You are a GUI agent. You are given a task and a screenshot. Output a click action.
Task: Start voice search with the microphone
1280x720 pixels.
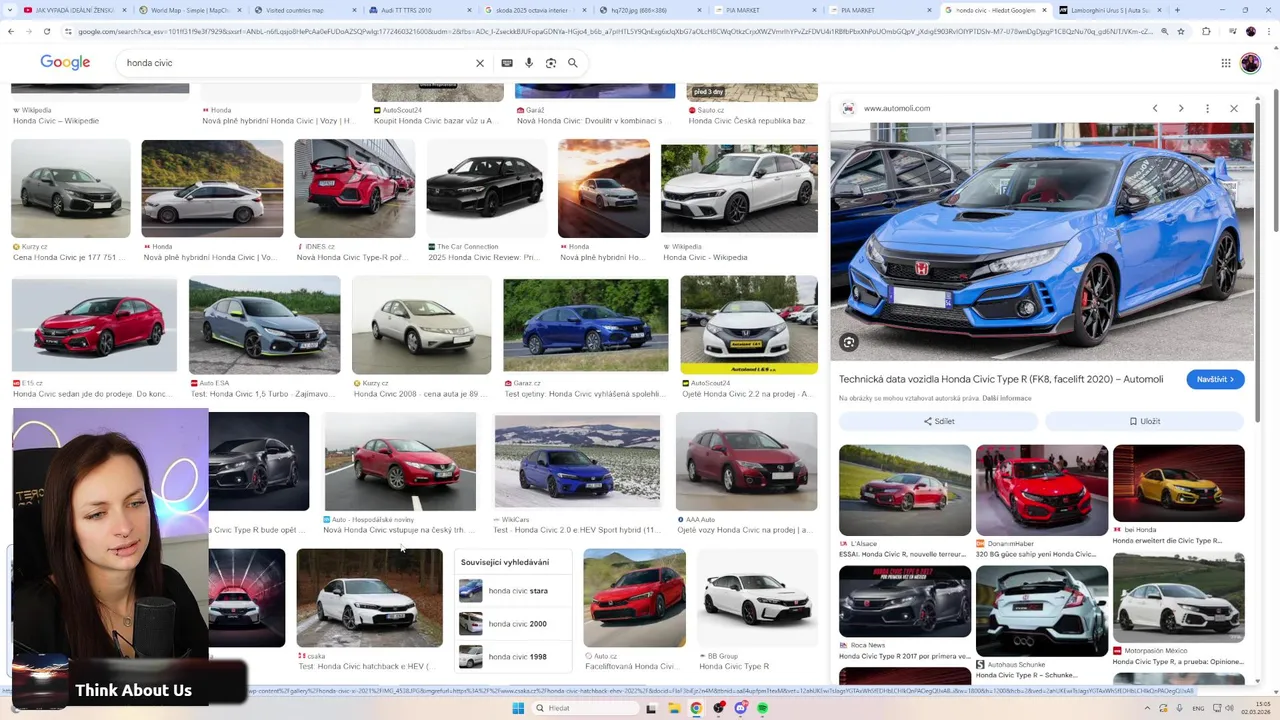point(529,63)
